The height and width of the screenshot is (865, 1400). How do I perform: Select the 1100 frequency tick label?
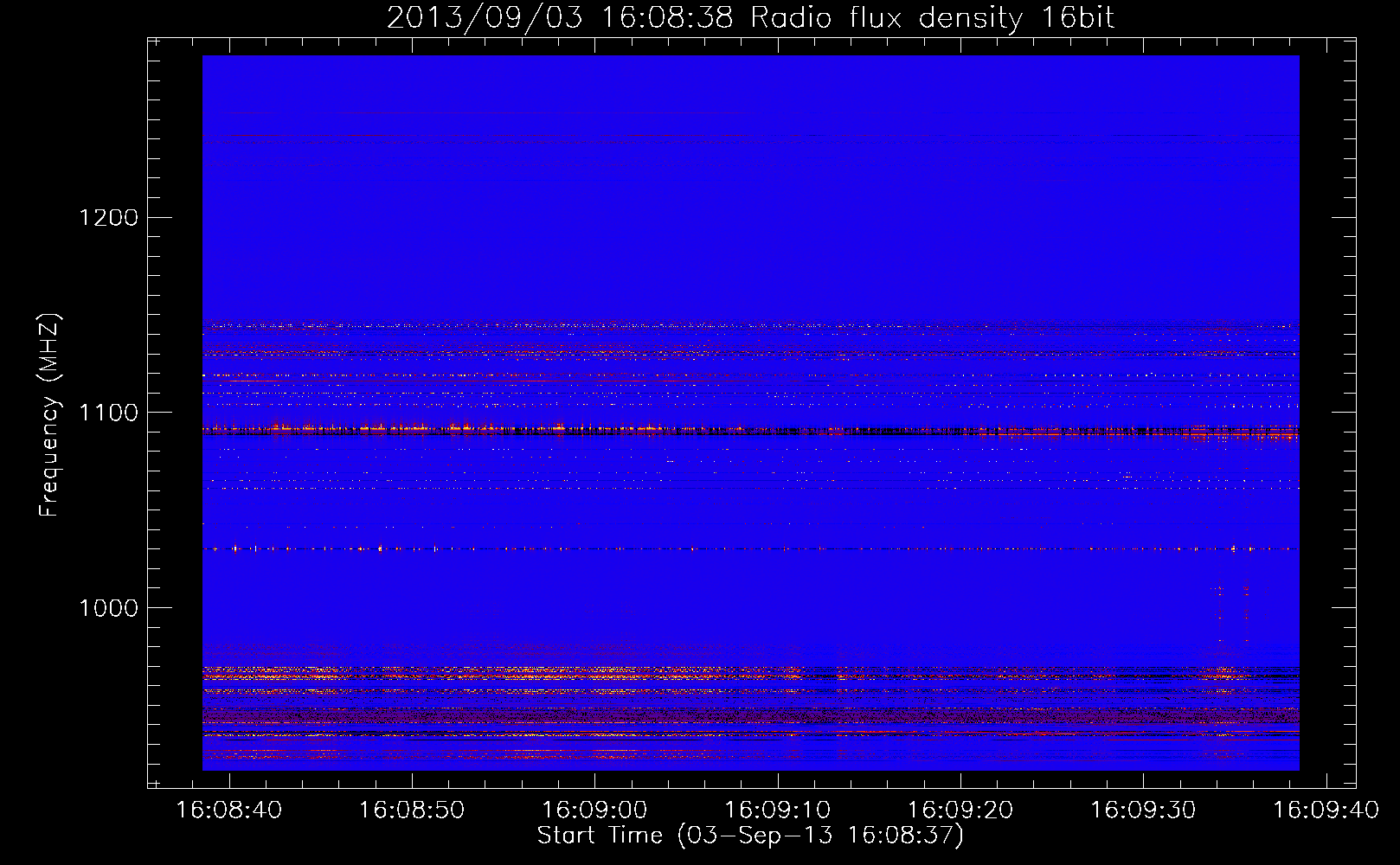108,413
